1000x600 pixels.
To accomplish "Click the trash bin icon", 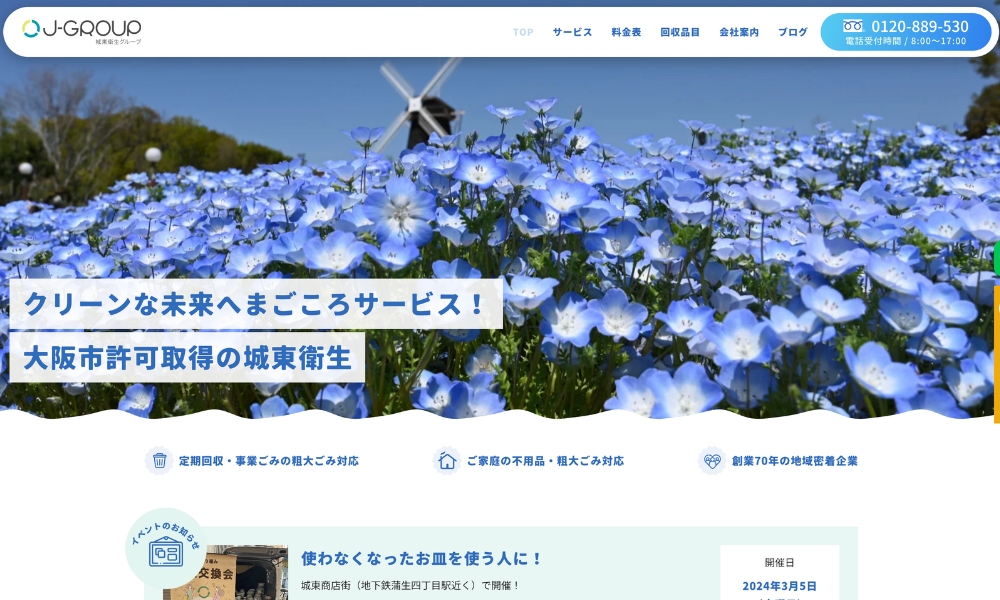I will point(159,461).
